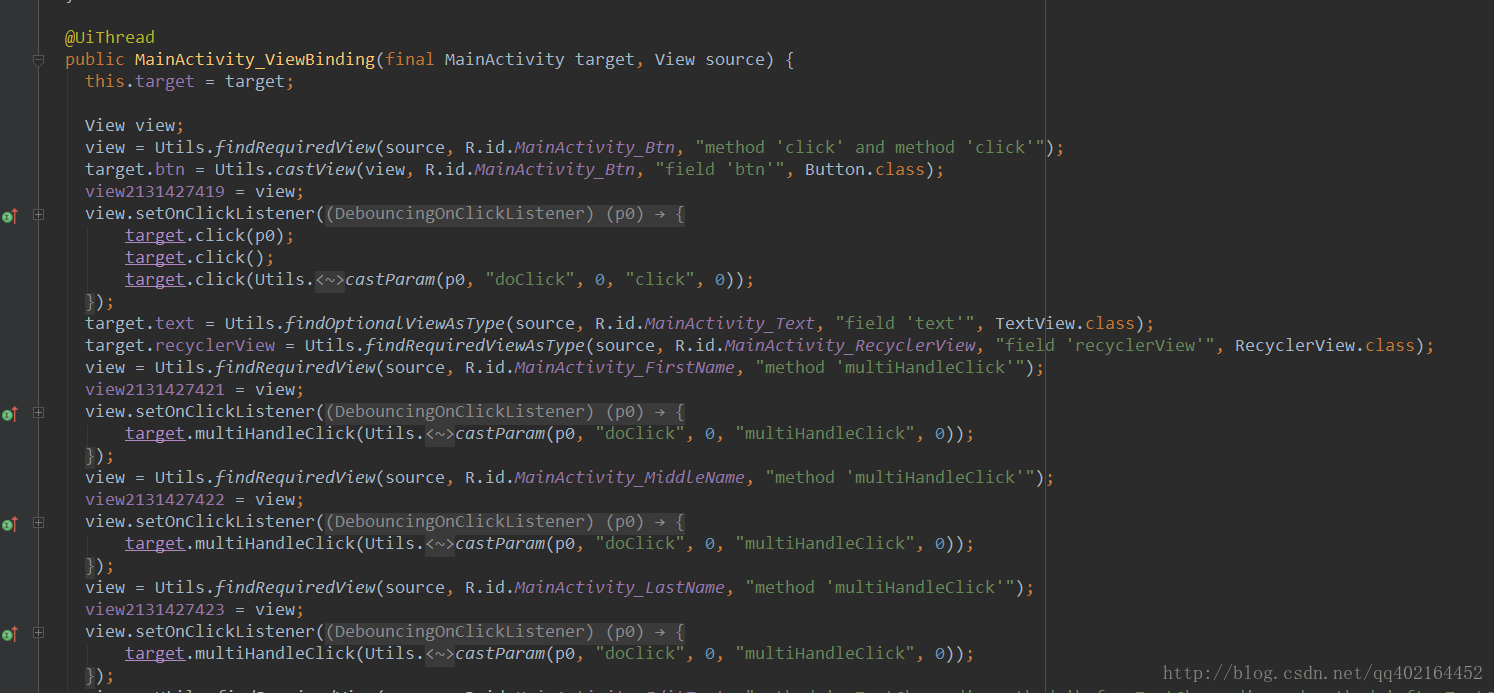Click gutter override icon beside setOnClickListener after view2131427423
This screenshot has width=1494, height=693.
point(10,633)
